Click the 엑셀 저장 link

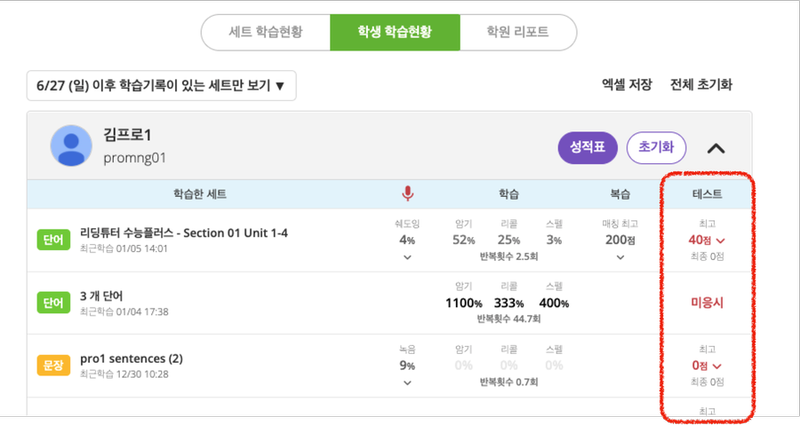(627, 85)
